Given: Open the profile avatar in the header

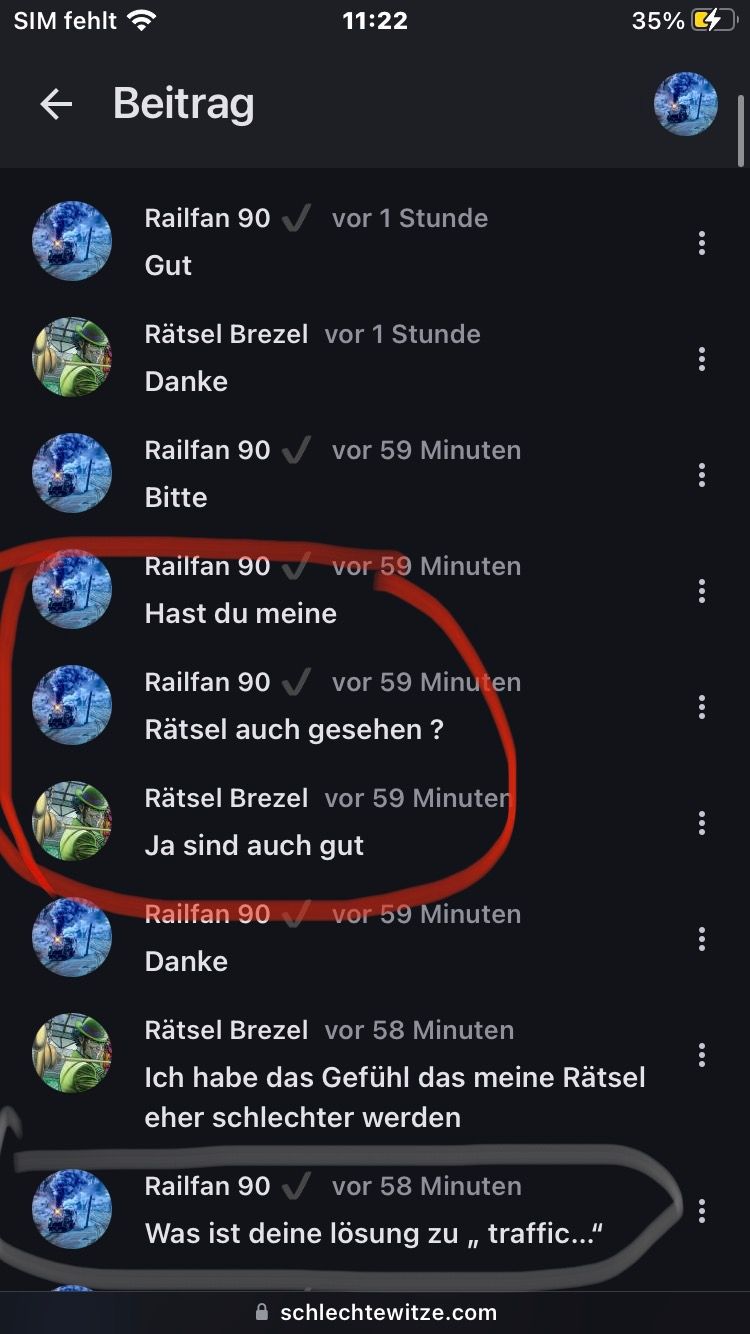Looking at the screenshot, I should click(x=686, y=104).
